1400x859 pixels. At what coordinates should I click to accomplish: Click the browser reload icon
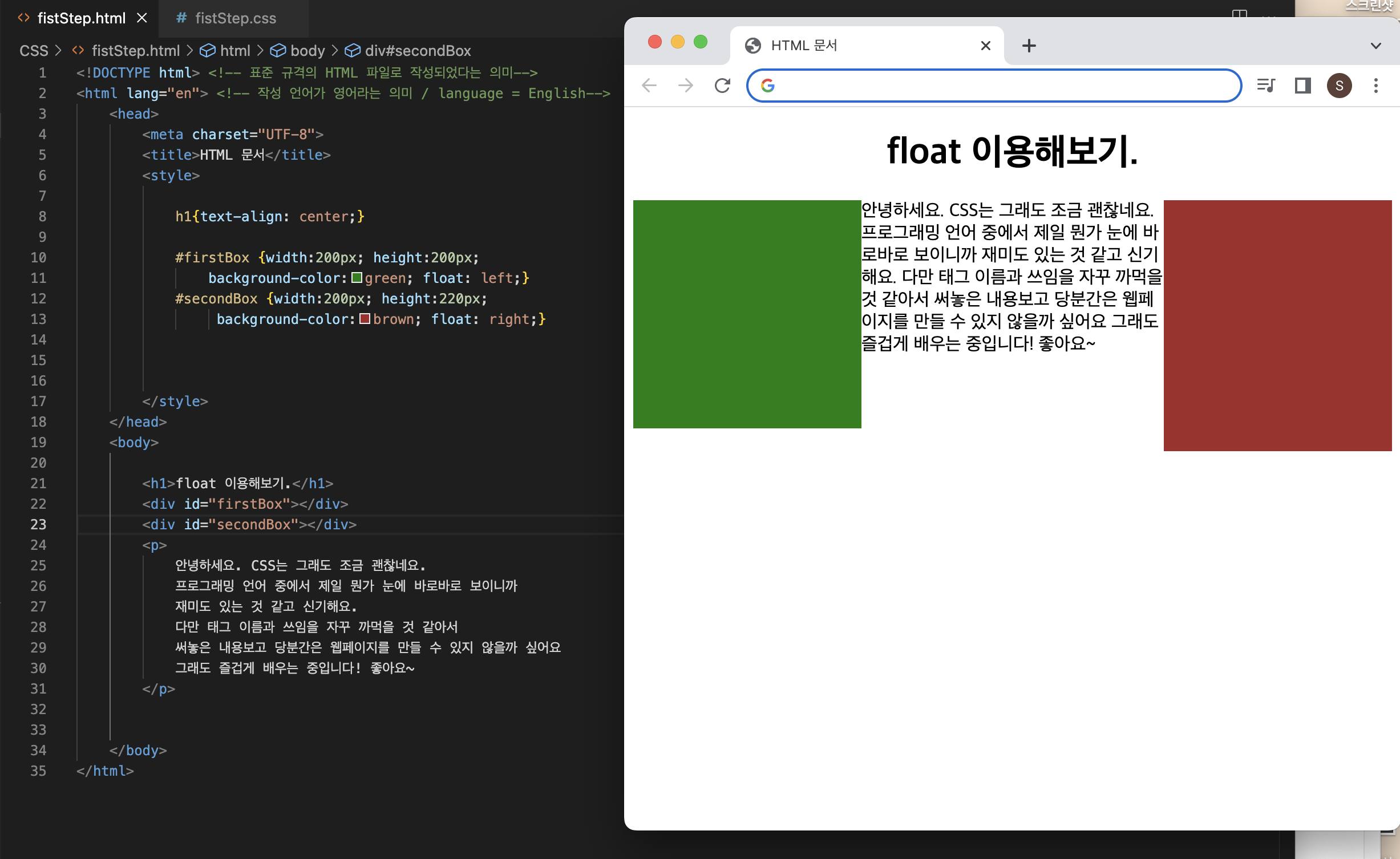722,86
